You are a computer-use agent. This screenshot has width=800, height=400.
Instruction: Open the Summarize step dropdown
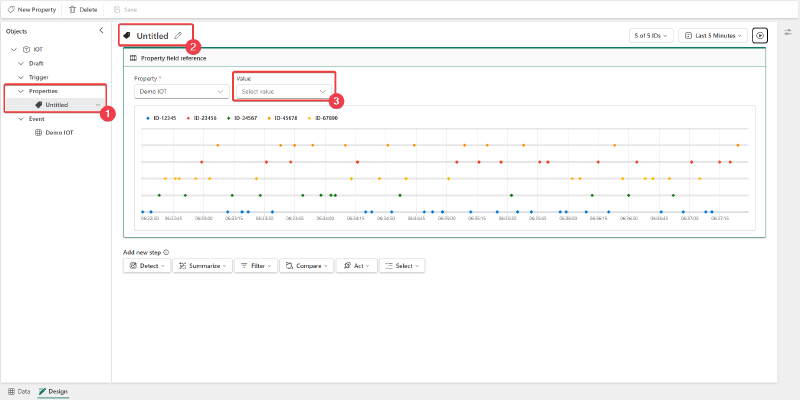click(203, 266)
